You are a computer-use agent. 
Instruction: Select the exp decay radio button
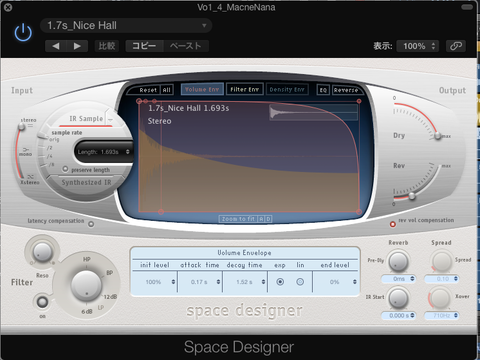coord(280,282)
